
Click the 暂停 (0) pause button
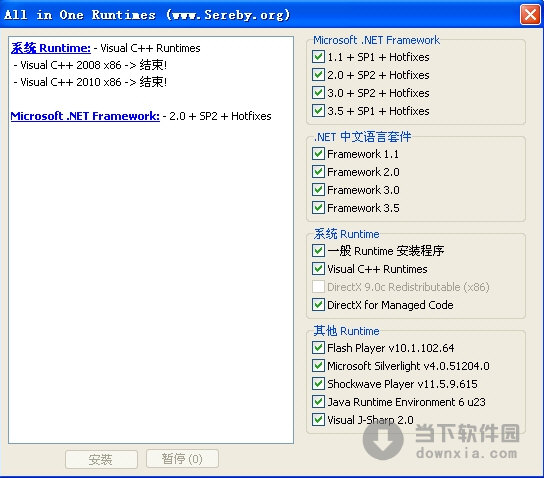182,459
